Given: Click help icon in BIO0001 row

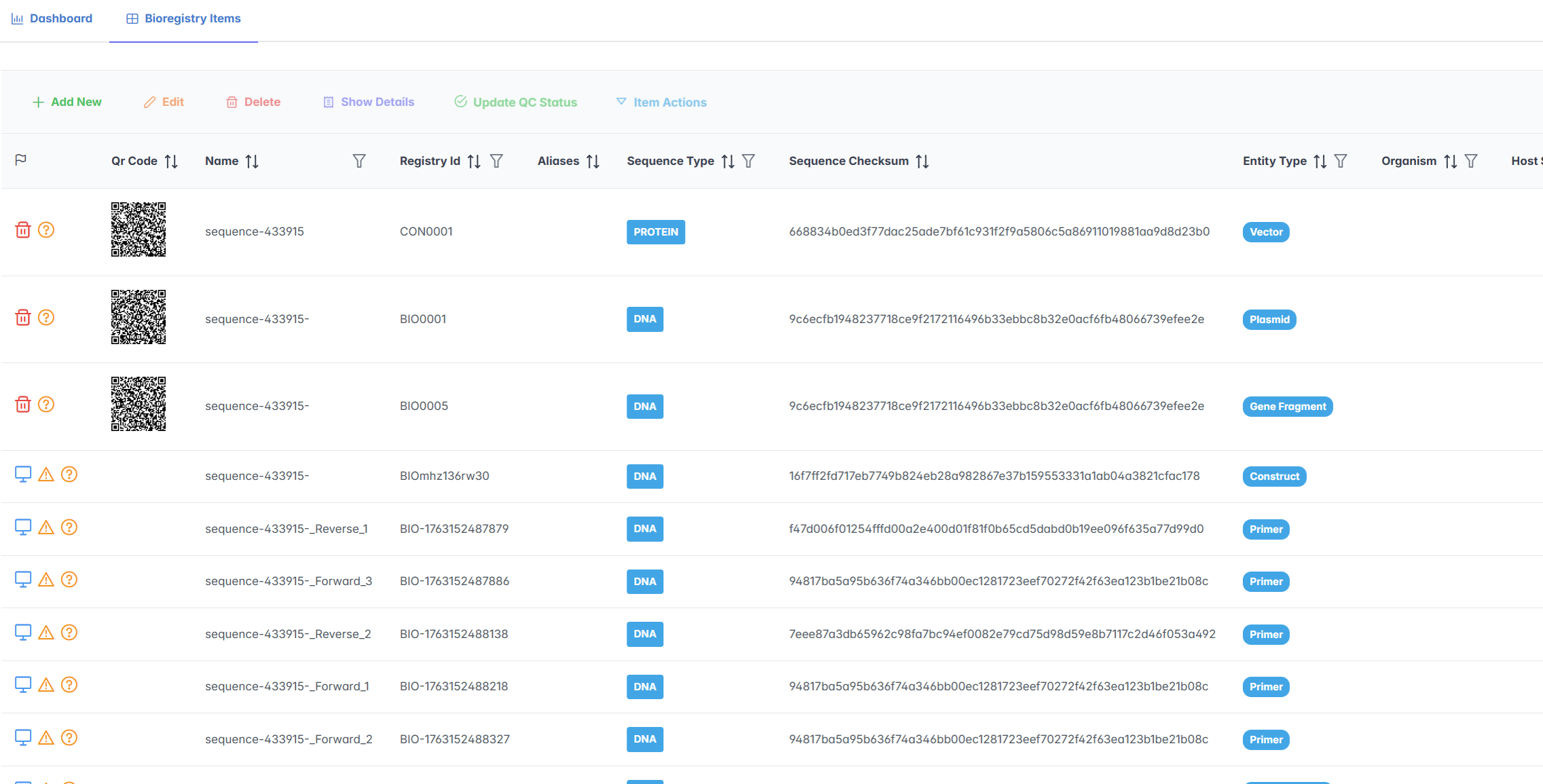Looking at the screenshot, I should pyautogui.click(x=46, y=317).
